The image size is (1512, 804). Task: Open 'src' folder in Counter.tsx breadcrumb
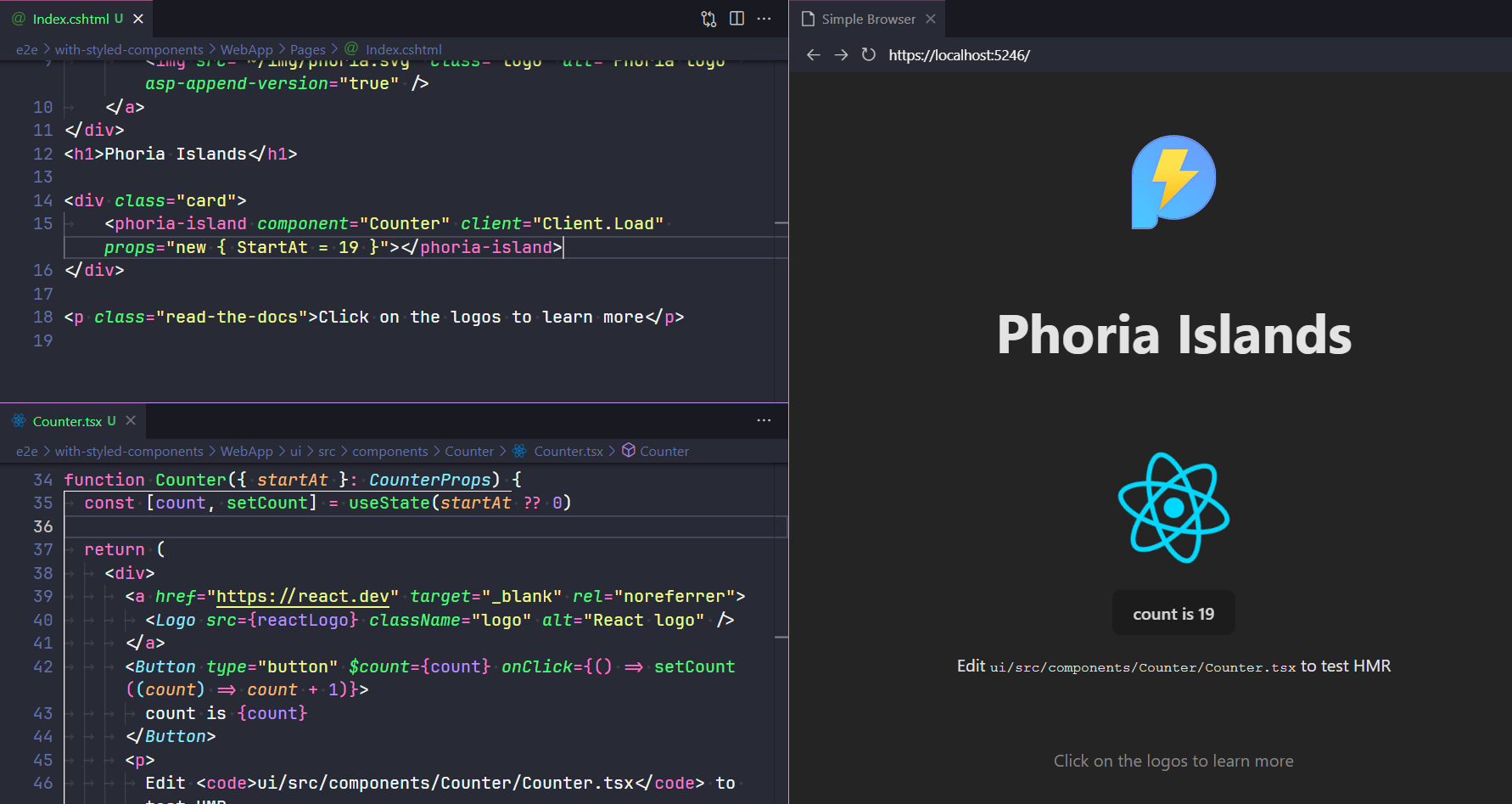point(327,452)
